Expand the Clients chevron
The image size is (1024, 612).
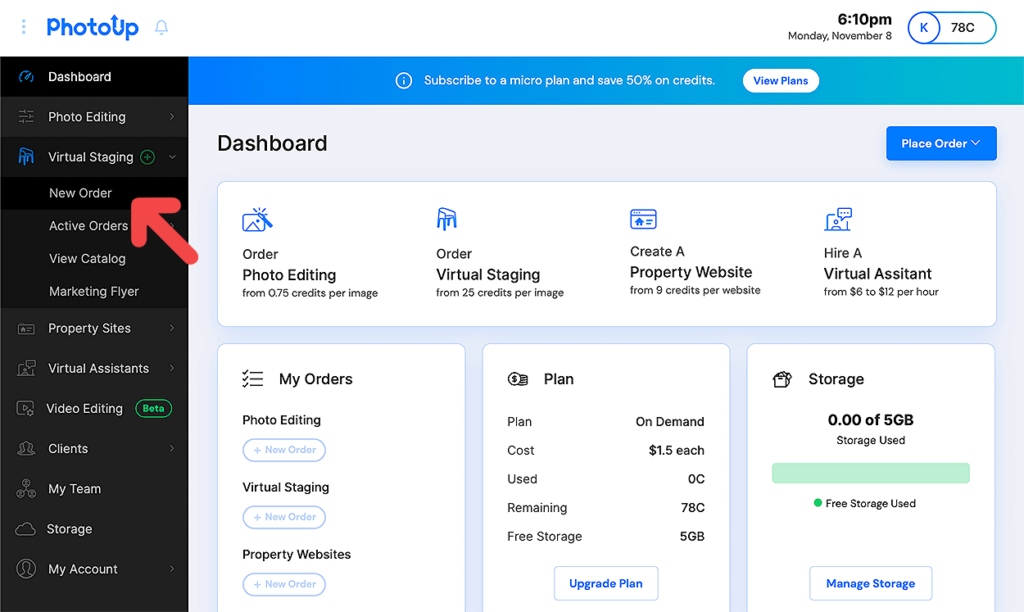click(x=172, y=449)
